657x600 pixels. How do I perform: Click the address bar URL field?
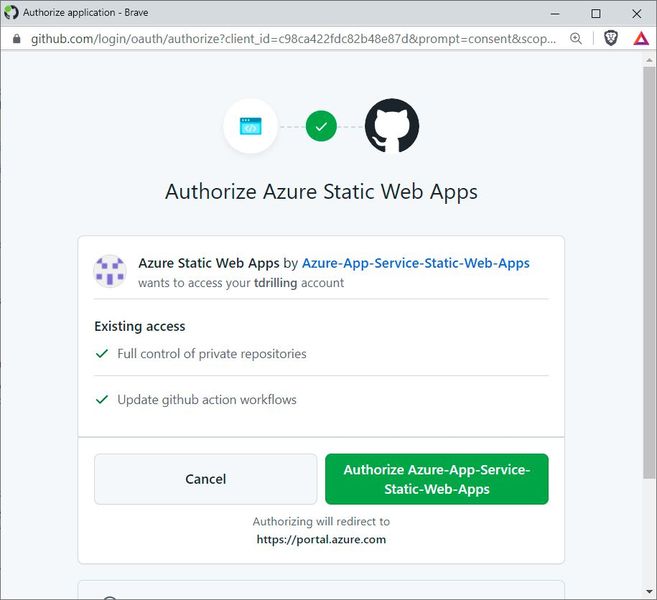(x=293, y=39)
